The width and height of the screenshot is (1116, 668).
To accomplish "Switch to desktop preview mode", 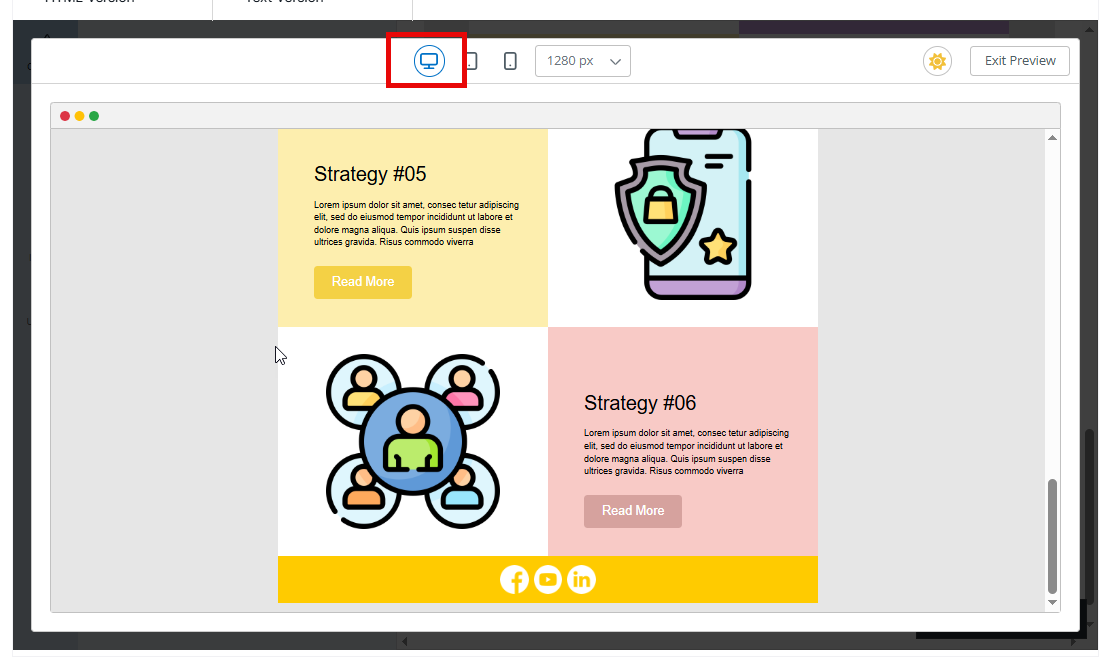I will pos(429,61).
